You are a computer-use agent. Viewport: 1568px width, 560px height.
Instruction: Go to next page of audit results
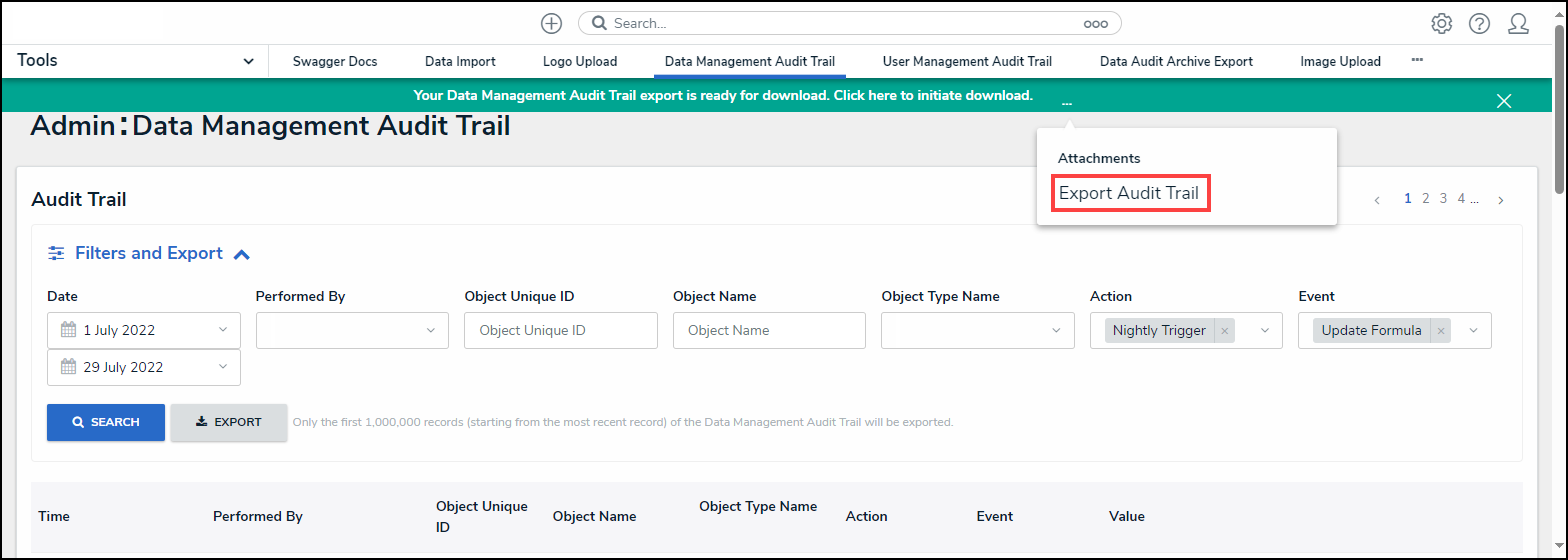tap(1500, 200)
